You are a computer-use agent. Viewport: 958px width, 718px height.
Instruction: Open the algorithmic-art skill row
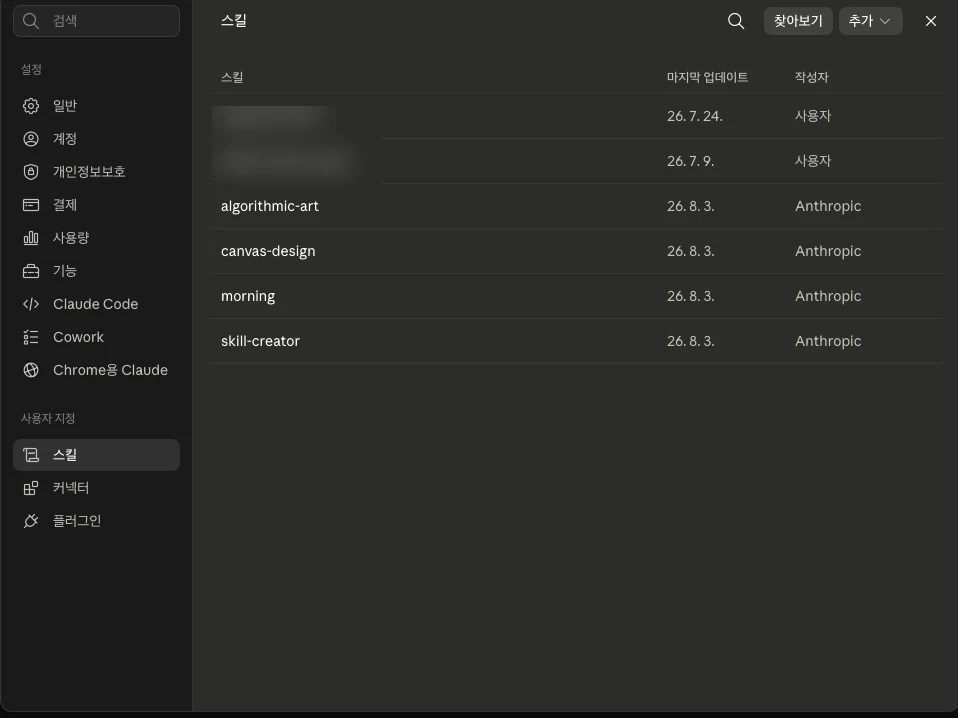point(576,206)
